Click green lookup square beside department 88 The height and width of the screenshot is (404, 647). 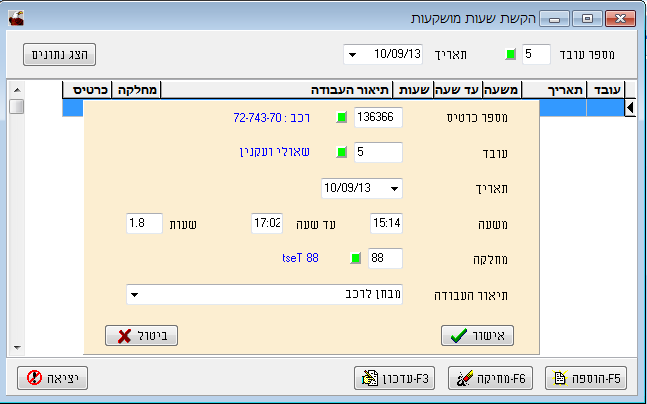356,259
